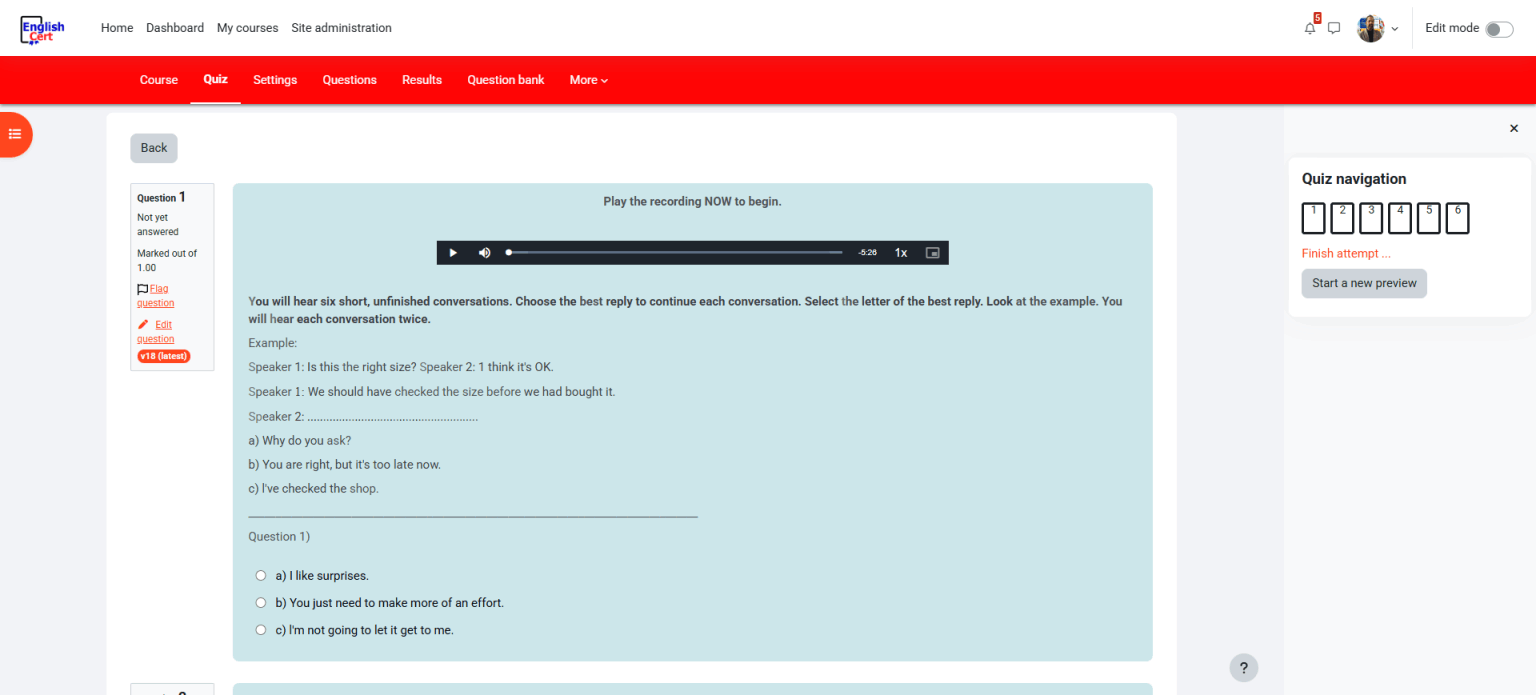
Task: Open the Results tab
Action: [x=422, y=80]
